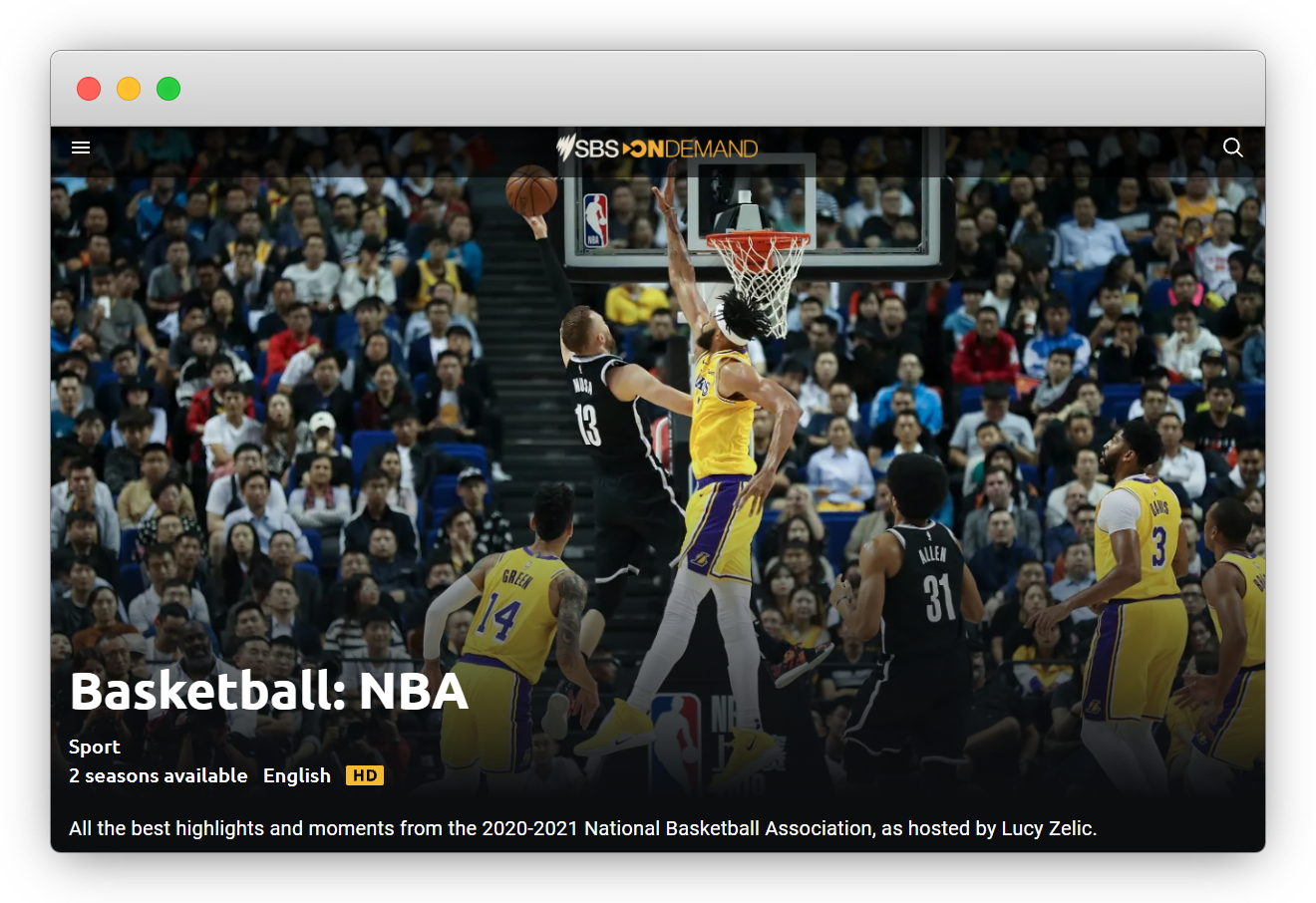Viewport: 1316px width, 903px height.
Task: Maximize the window with the green button
Action: coord(168,89)
